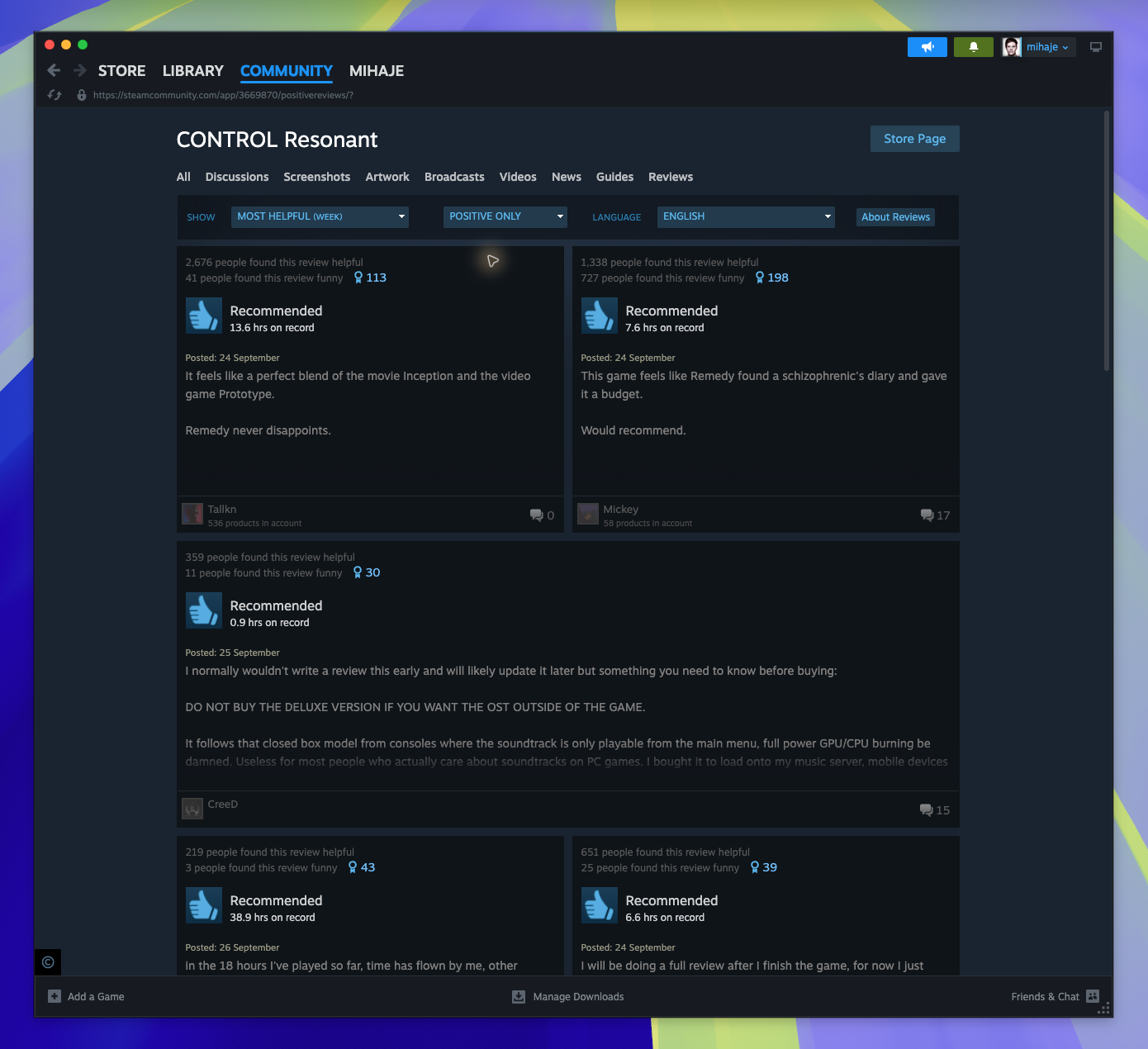Open reviewer Mickey's profile name
This screenshot has height=1049, width=1148.
click(x=621, y=510)
